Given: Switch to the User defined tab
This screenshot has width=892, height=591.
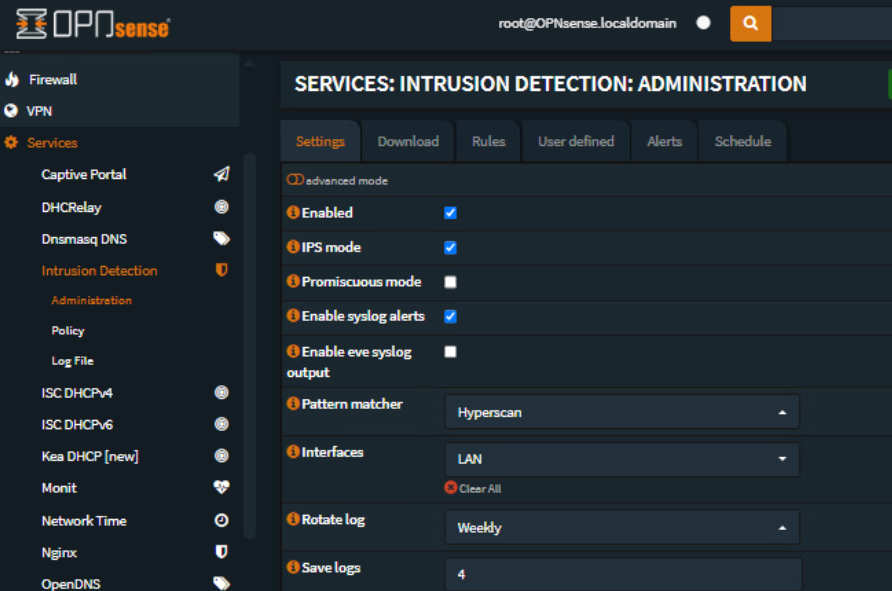Looking at the screenshot, I should pyautogui.click(x=576, y=141).
